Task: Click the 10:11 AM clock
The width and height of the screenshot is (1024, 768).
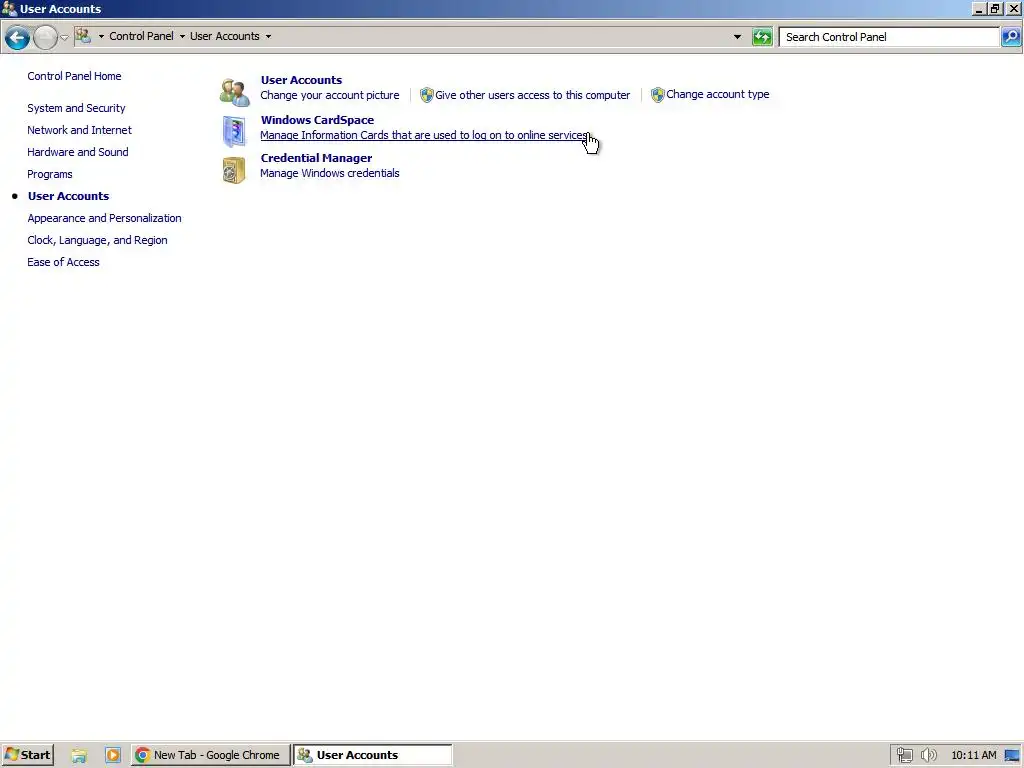Action: point(974,756)
